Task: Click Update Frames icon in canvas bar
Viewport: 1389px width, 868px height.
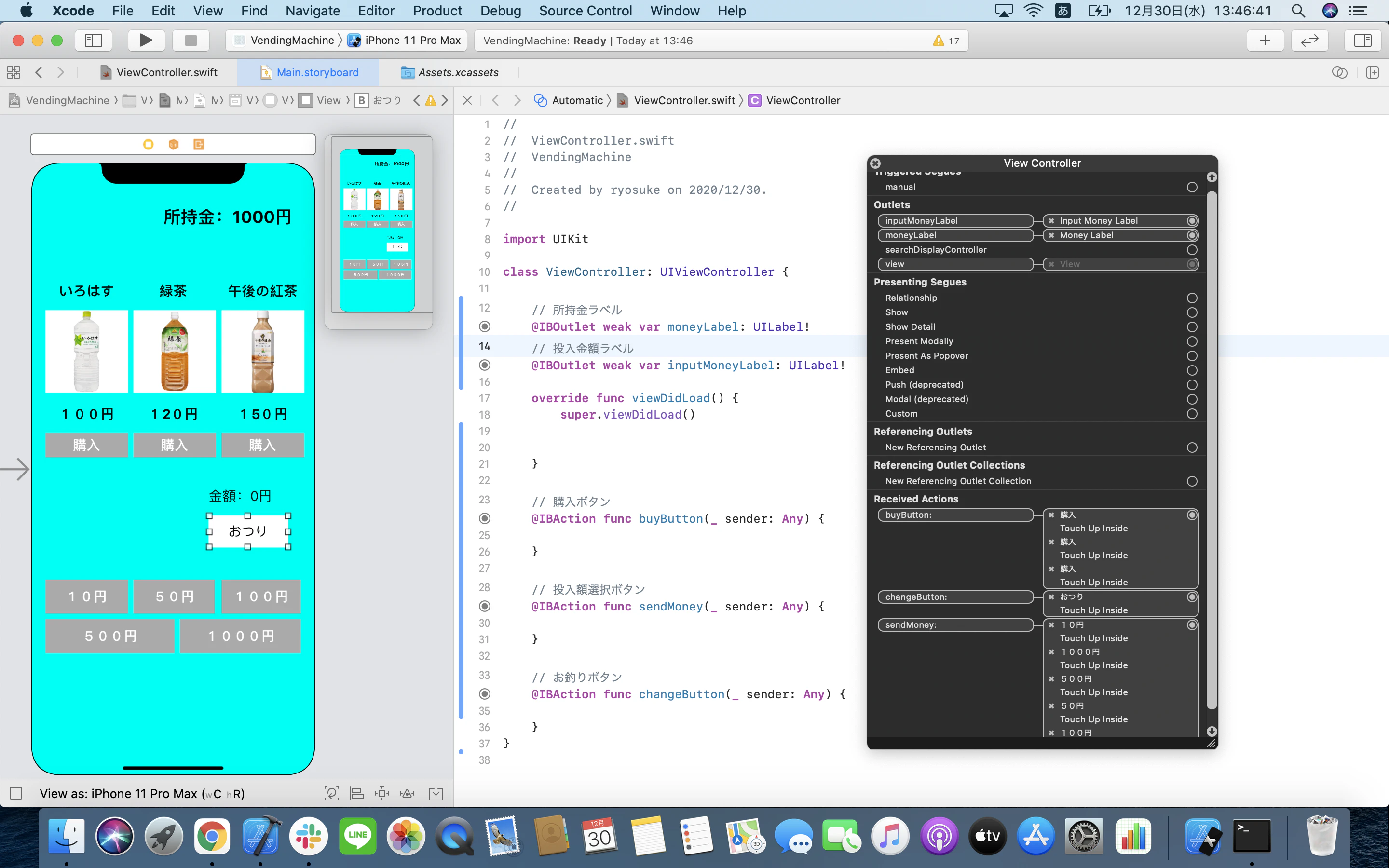Action: pyautogui.click(x=331, y=793)
